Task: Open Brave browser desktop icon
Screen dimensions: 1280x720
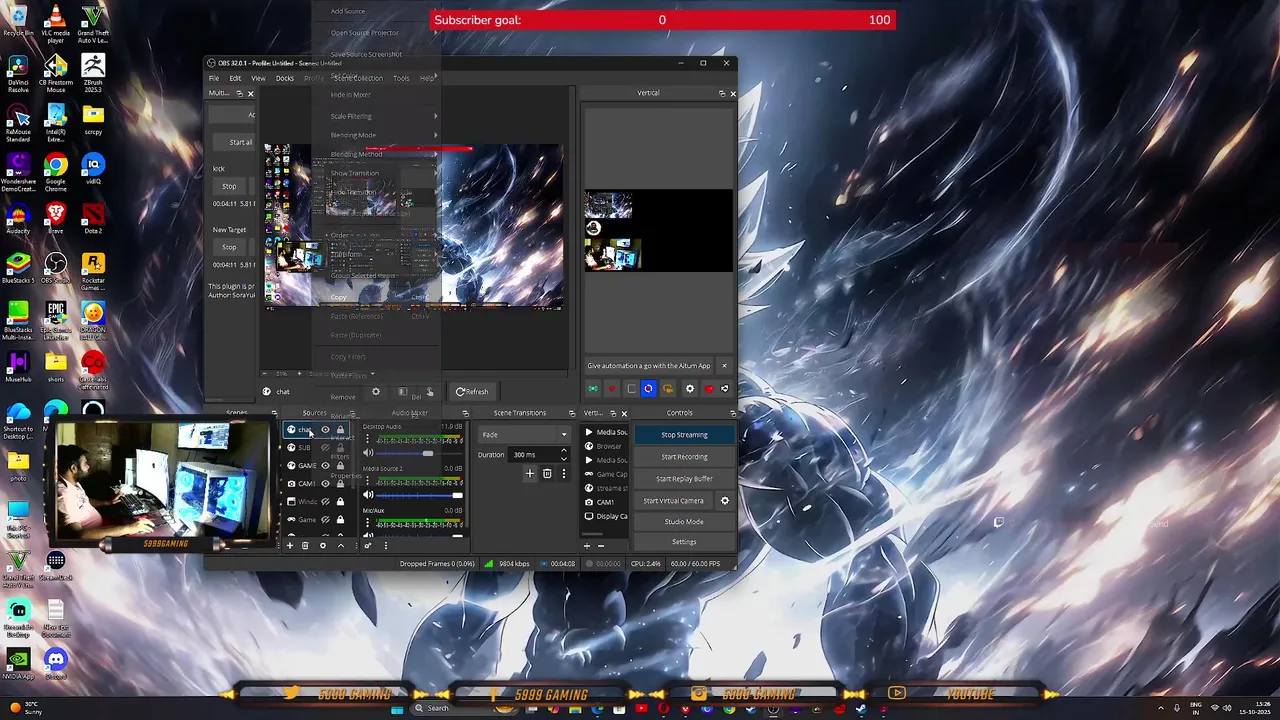Action: pos(56,219)
